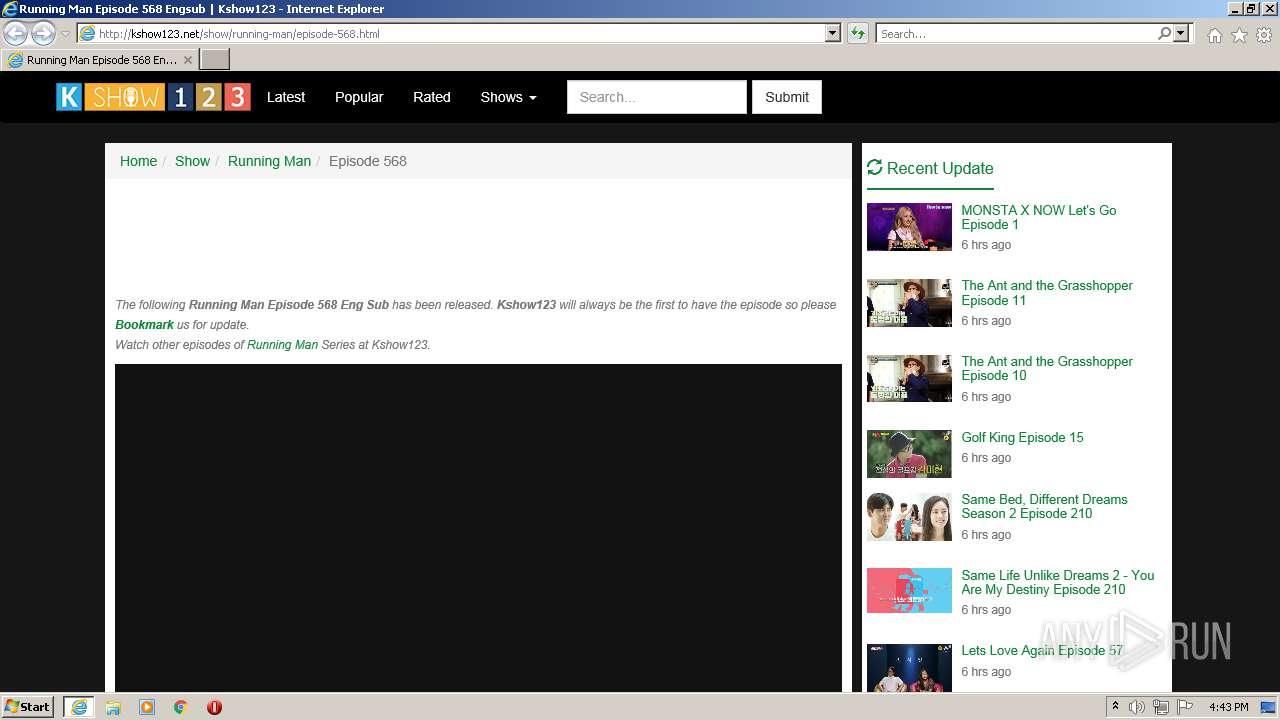Open The Ant and the Grasshopper Episode 11 link
The height and width of the screenshot is (720, 1280).
[1047, 293]
